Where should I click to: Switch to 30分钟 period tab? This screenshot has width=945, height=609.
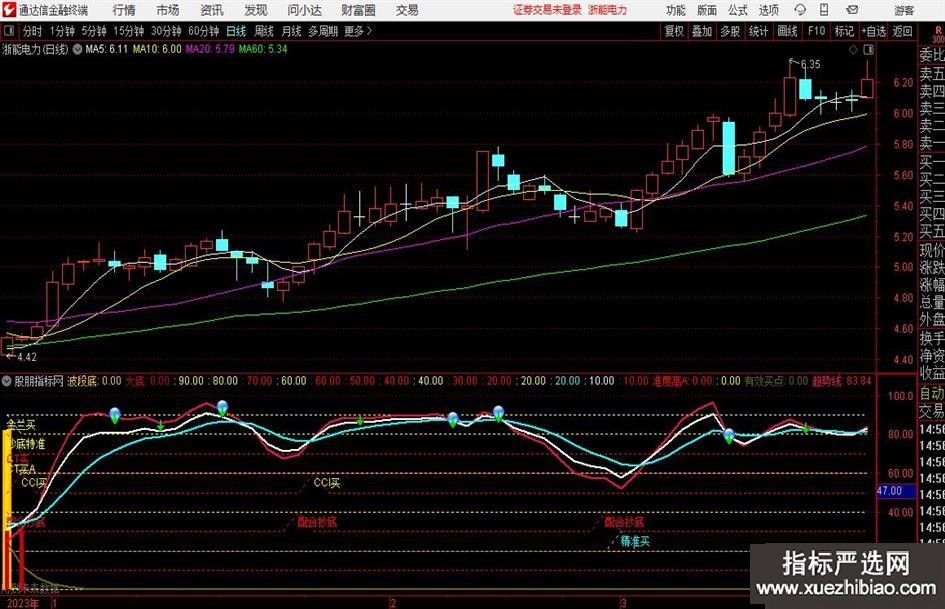pos(166,31)
